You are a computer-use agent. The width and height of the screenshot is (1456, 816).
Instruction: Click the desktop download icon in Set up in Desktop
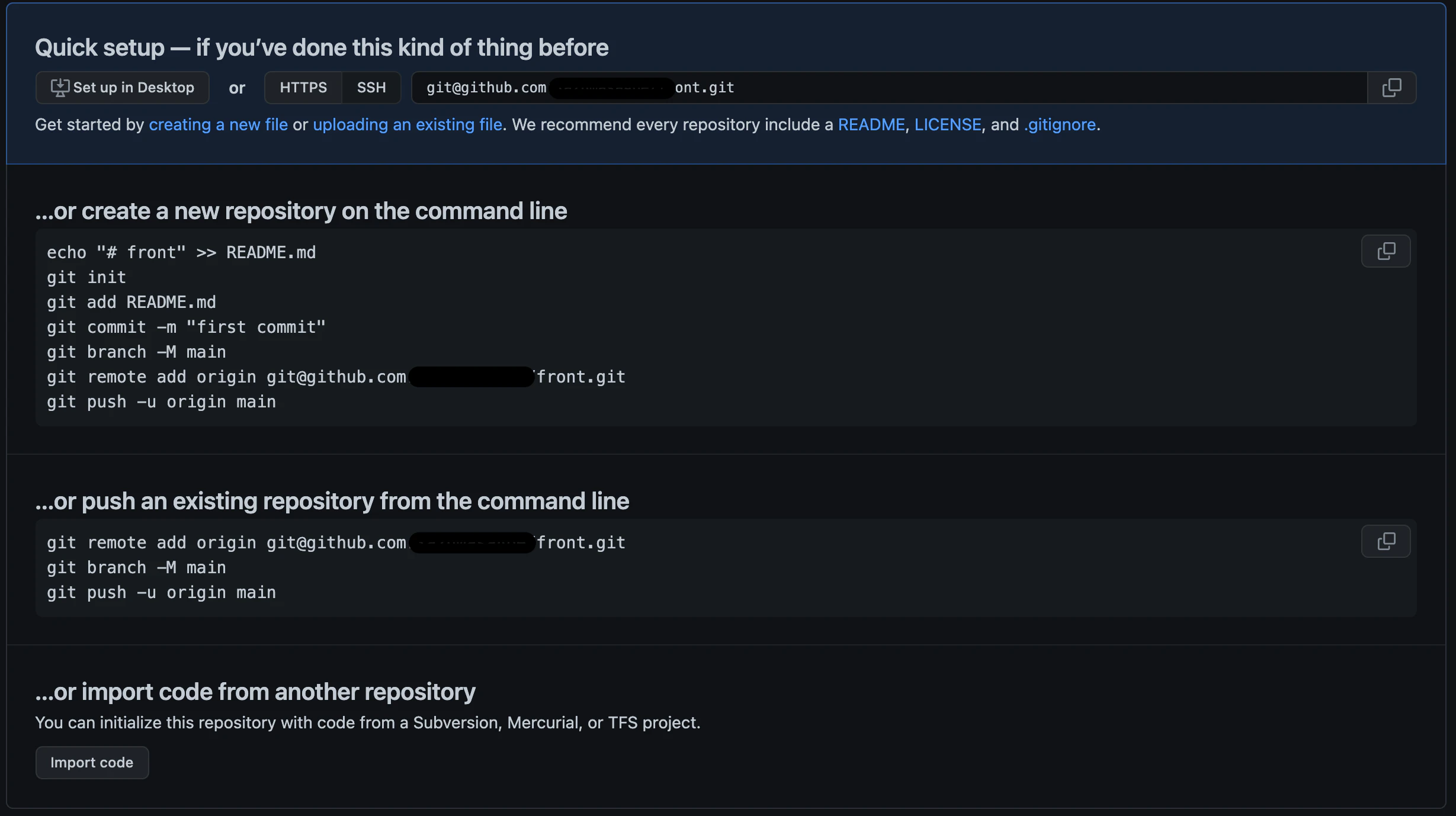click(x=60, y=88)
